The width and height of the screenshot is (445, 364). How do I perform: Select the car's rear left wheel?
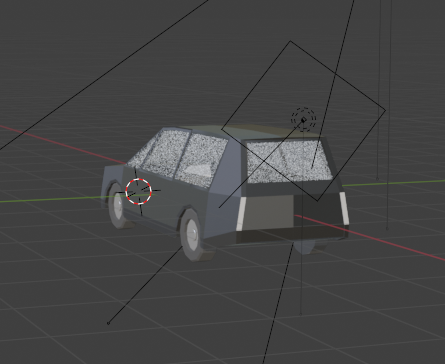tap(192, 234)
